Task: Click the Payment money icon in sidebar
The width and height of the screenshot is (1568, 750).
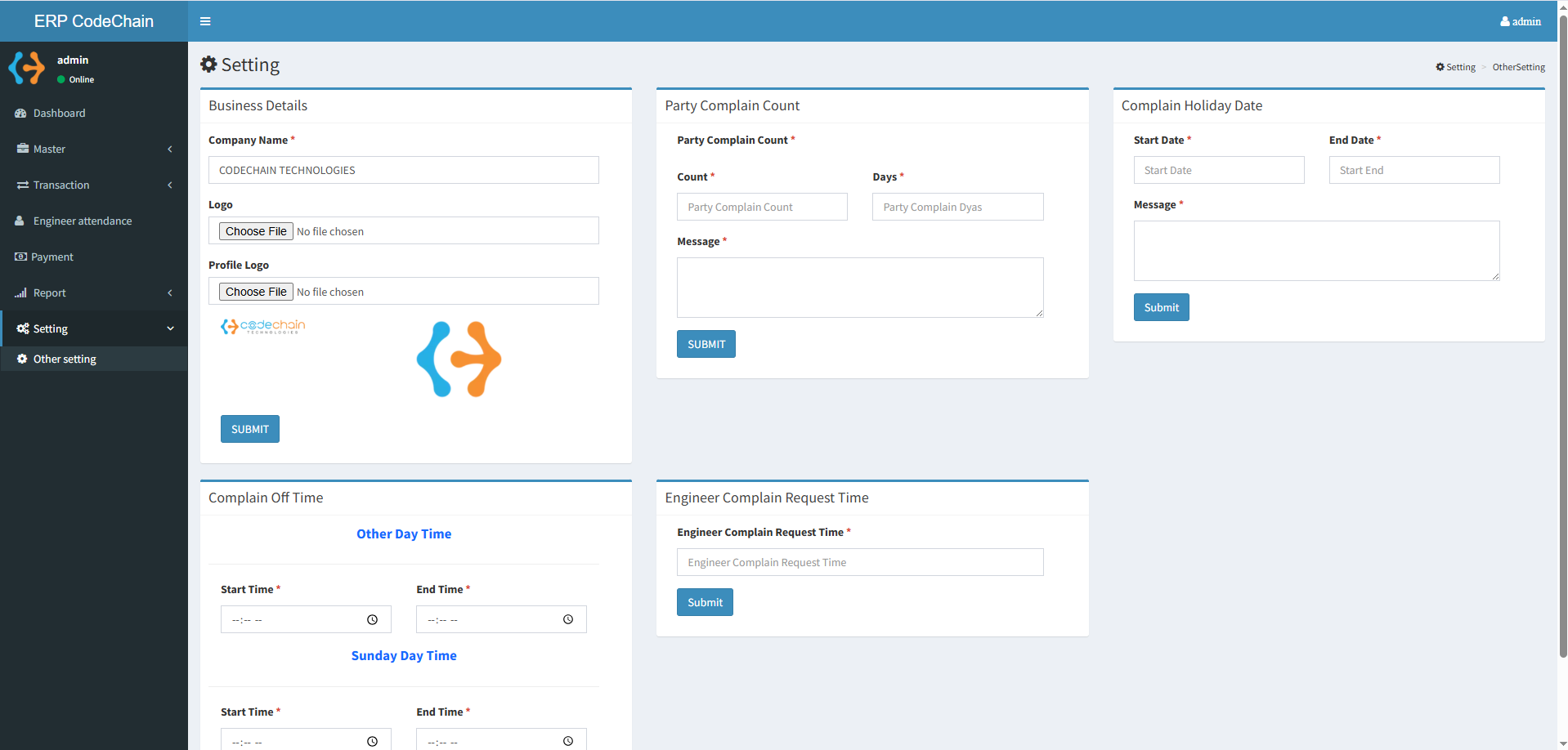Action: pos(20,257)
